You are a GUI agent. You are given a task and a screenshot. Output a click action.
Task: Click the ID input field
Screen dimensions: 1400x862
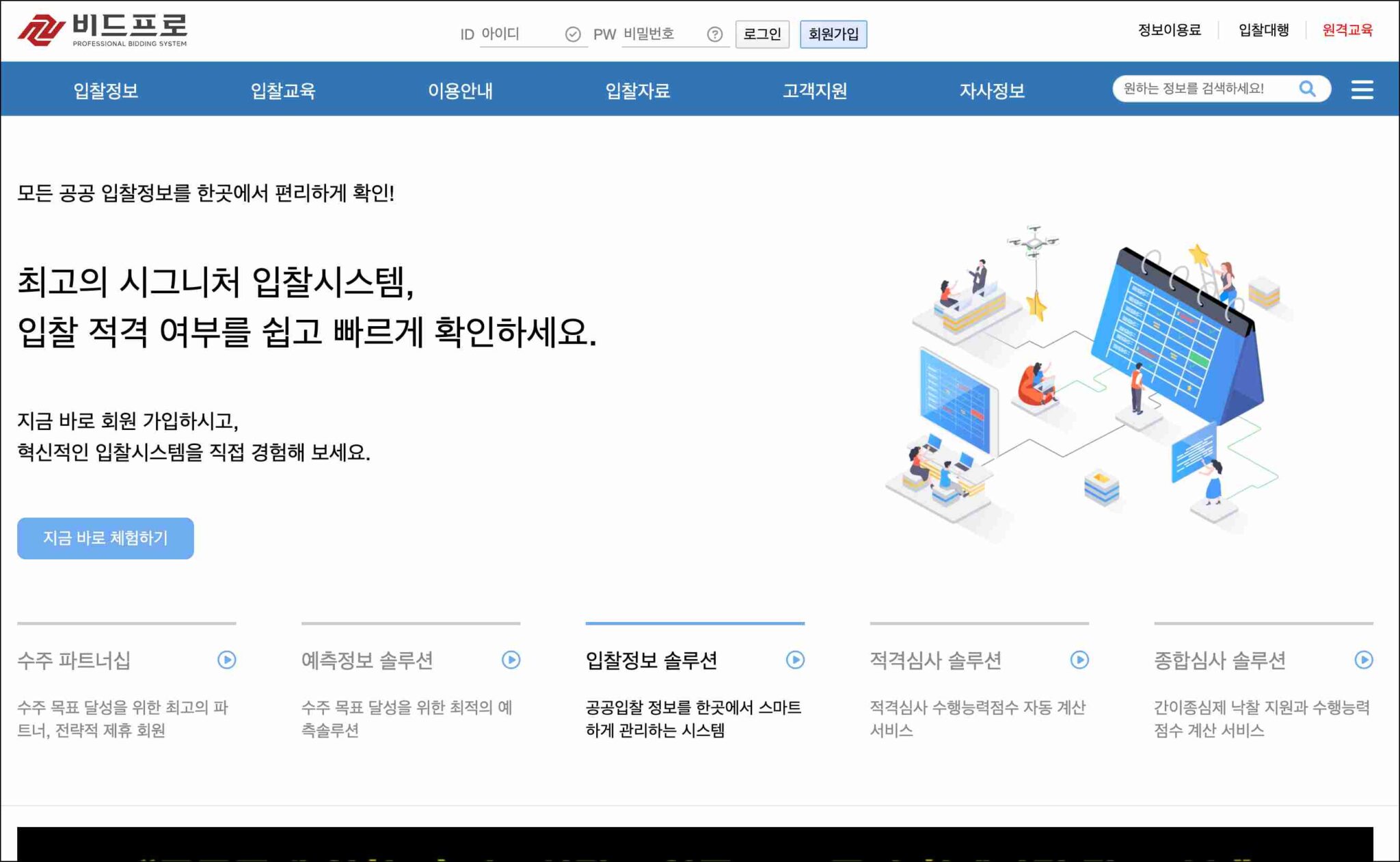pyautogui.click(x=523, y=34)
